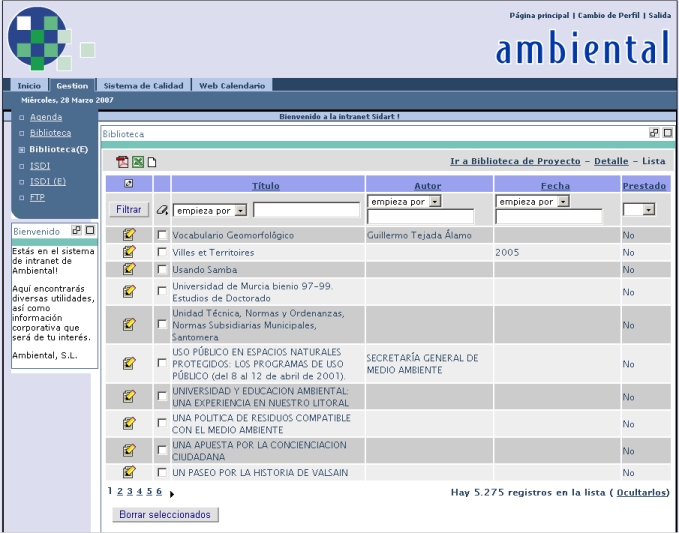Click the Autor filter text field
The image size is (679, 533).
coord(420,216)
